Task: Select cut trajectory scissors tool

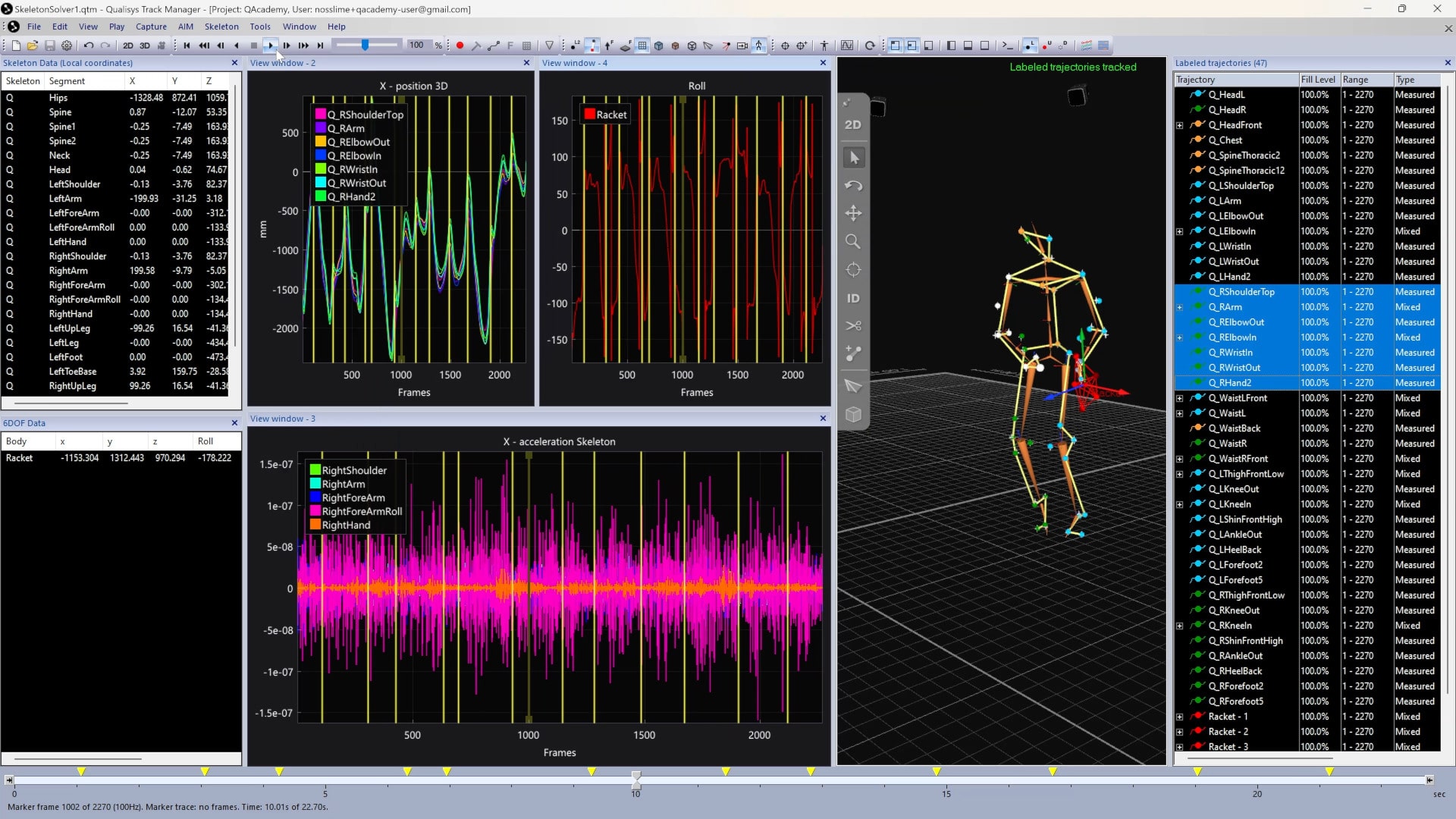Action: pyautogui.click(x=854, y=326)
